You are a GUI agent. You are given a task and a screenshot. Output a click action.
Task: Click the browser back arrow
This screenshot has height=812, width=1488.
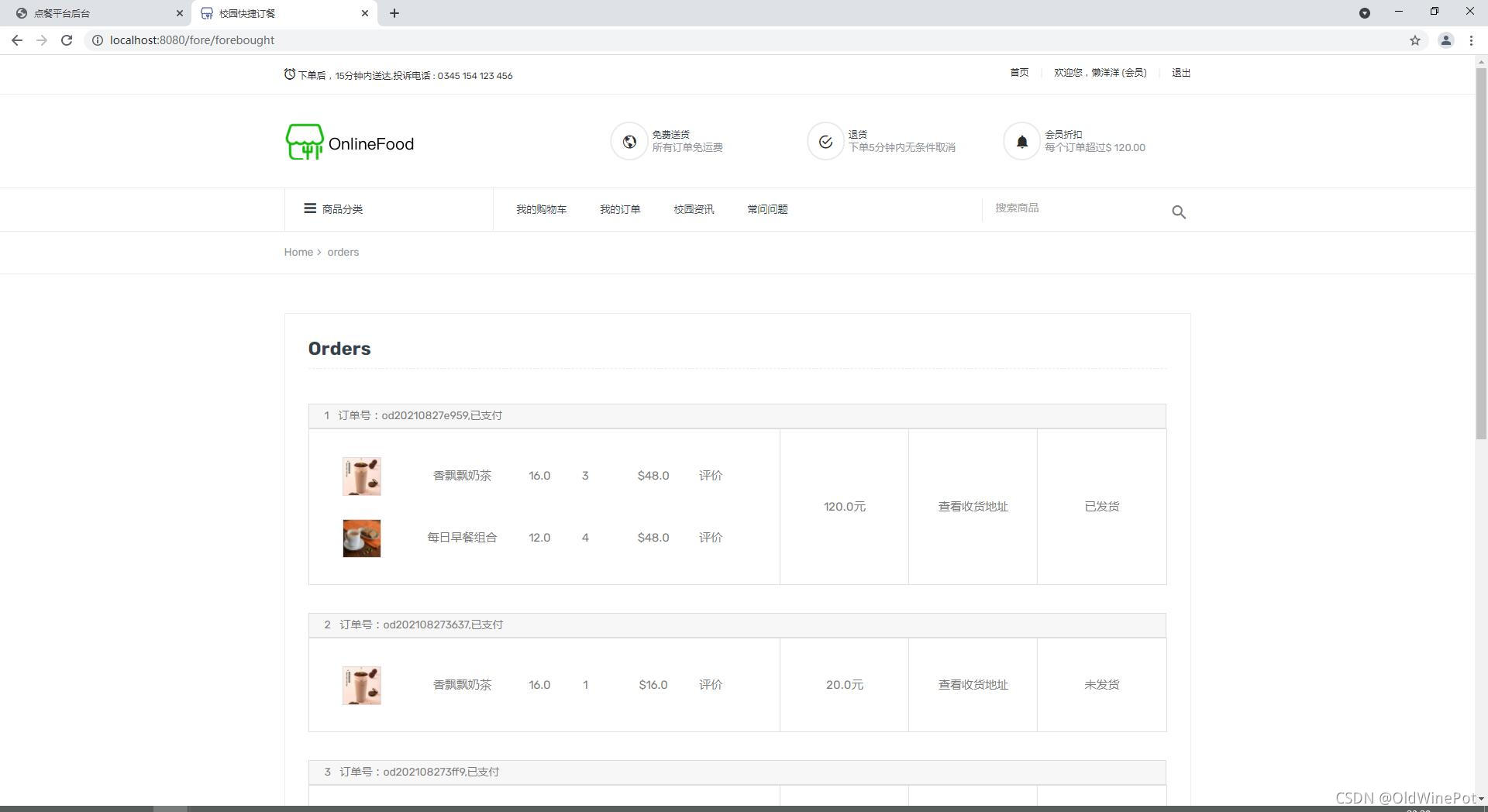17,40
